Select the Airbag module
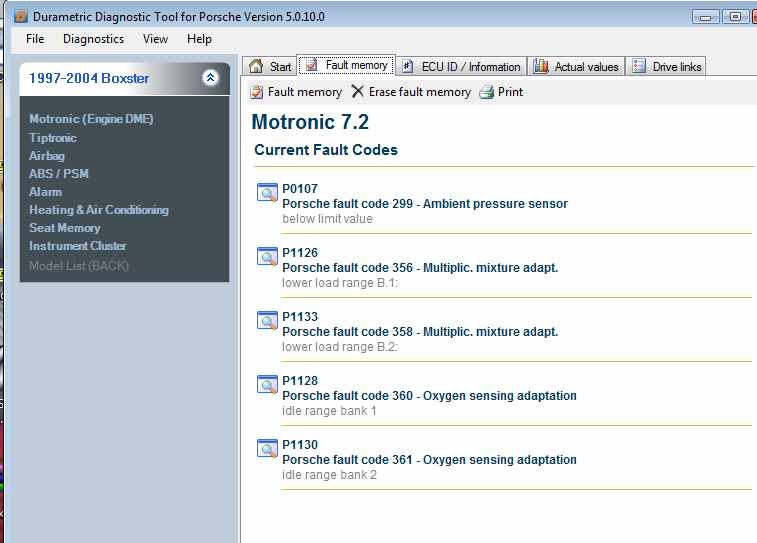Viewport: 757px width, 543px height. [x=47, y=156]
